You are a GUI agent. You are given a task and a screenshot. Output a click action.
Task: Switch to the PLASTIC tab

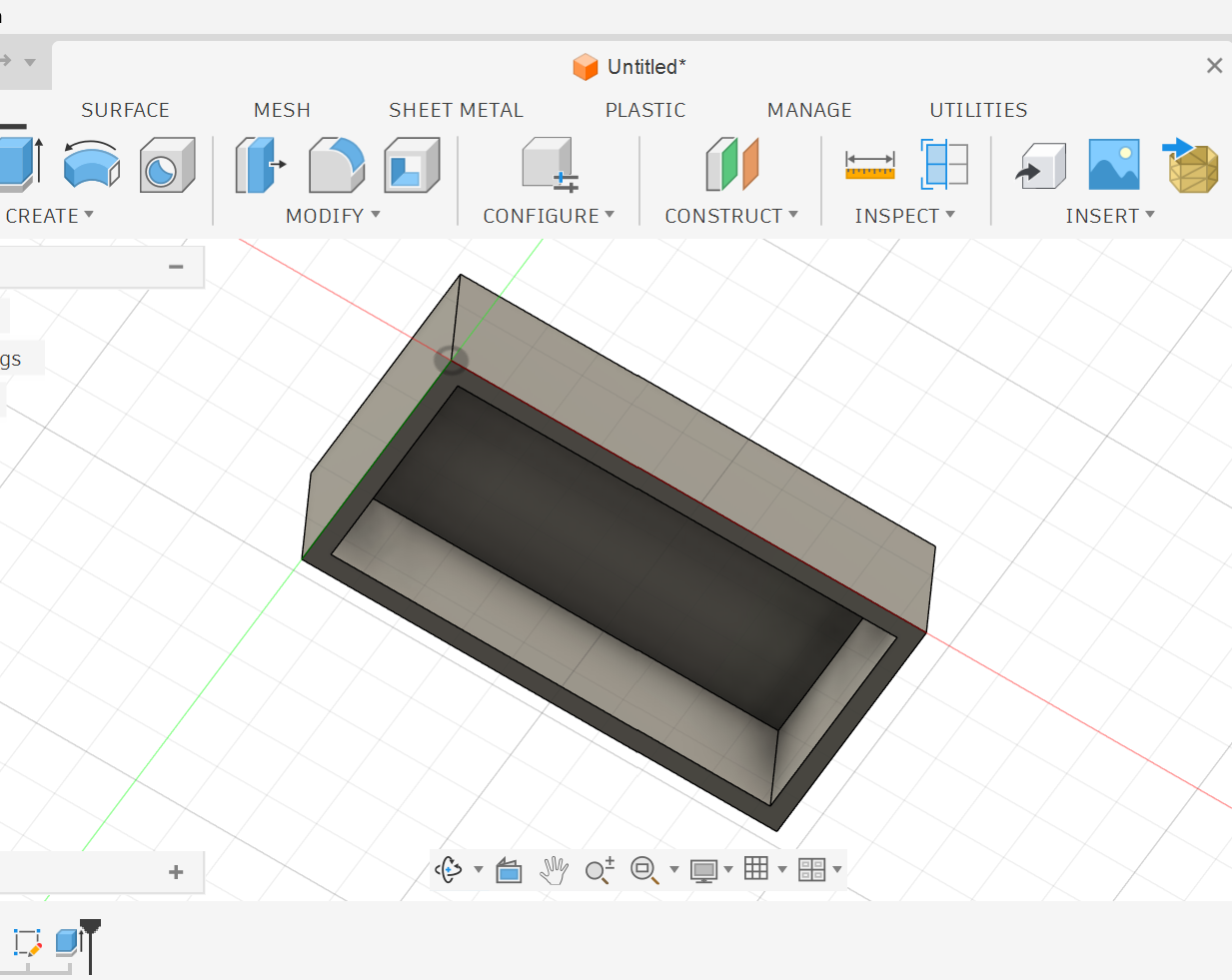point(645,110)
